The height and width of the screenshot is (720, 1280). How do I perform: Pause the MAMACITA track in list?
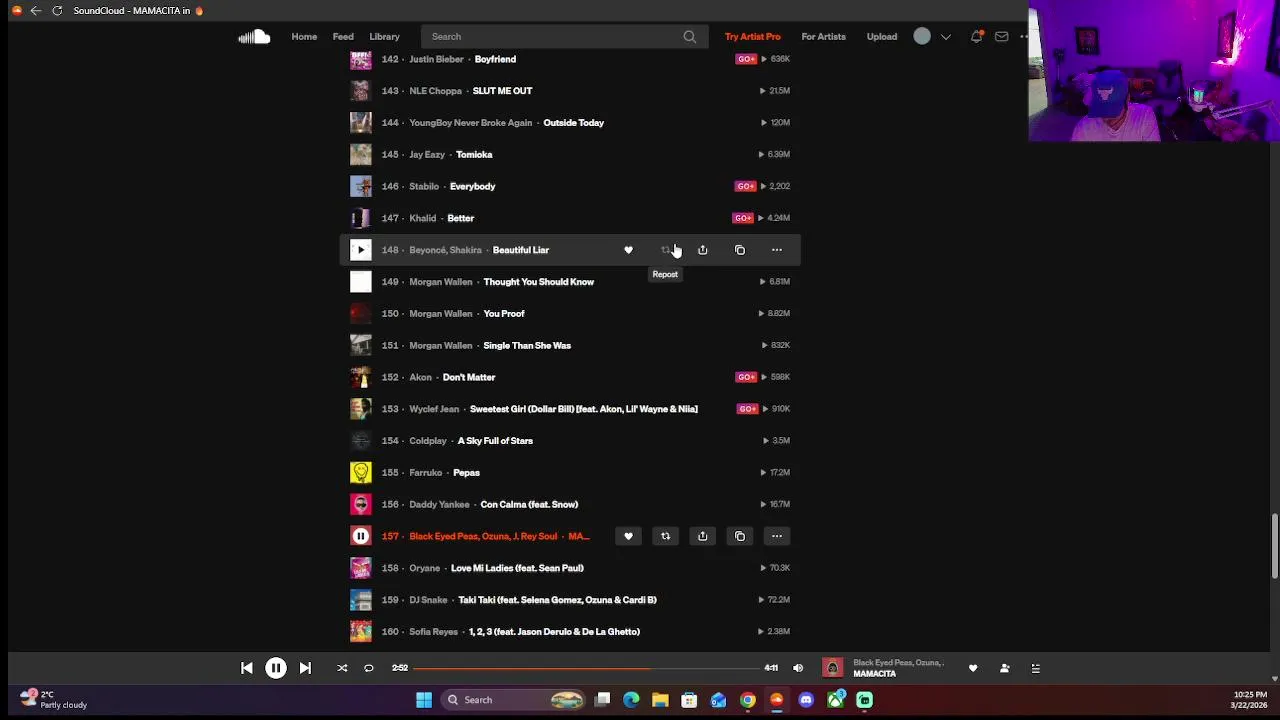click(361, 536)
